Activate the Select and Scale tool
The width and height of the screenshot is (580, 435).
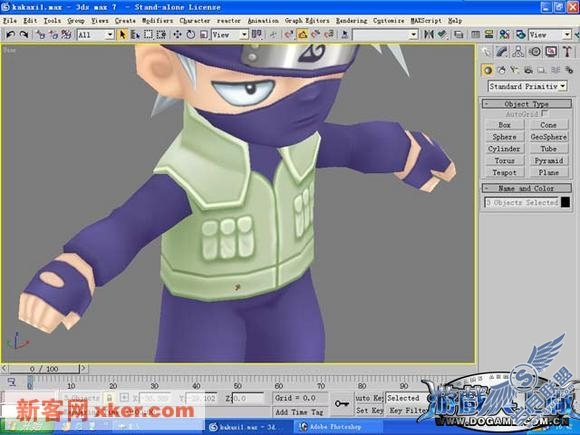(x=204, y=35)
